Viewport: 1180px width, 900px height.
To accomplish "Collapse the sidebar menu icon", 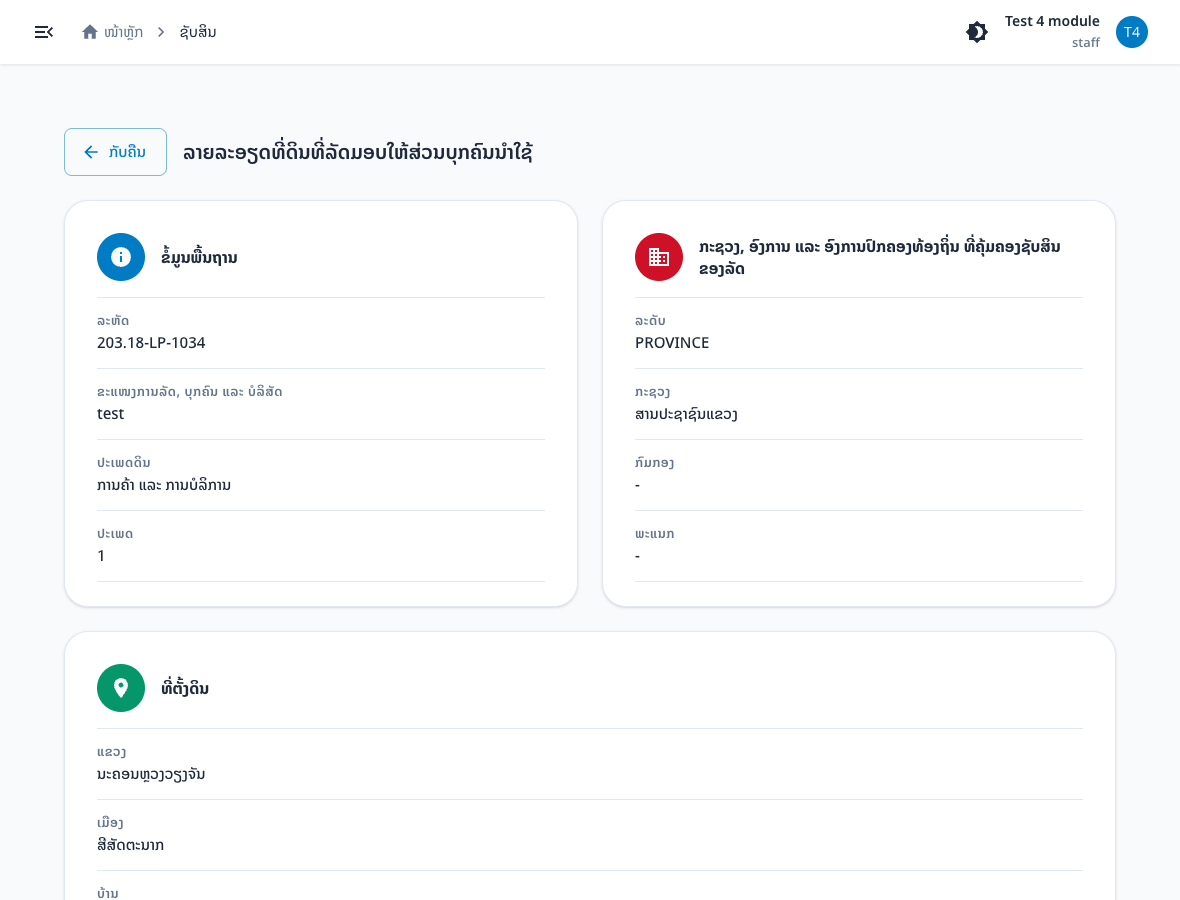I will (x=44, y=32).
